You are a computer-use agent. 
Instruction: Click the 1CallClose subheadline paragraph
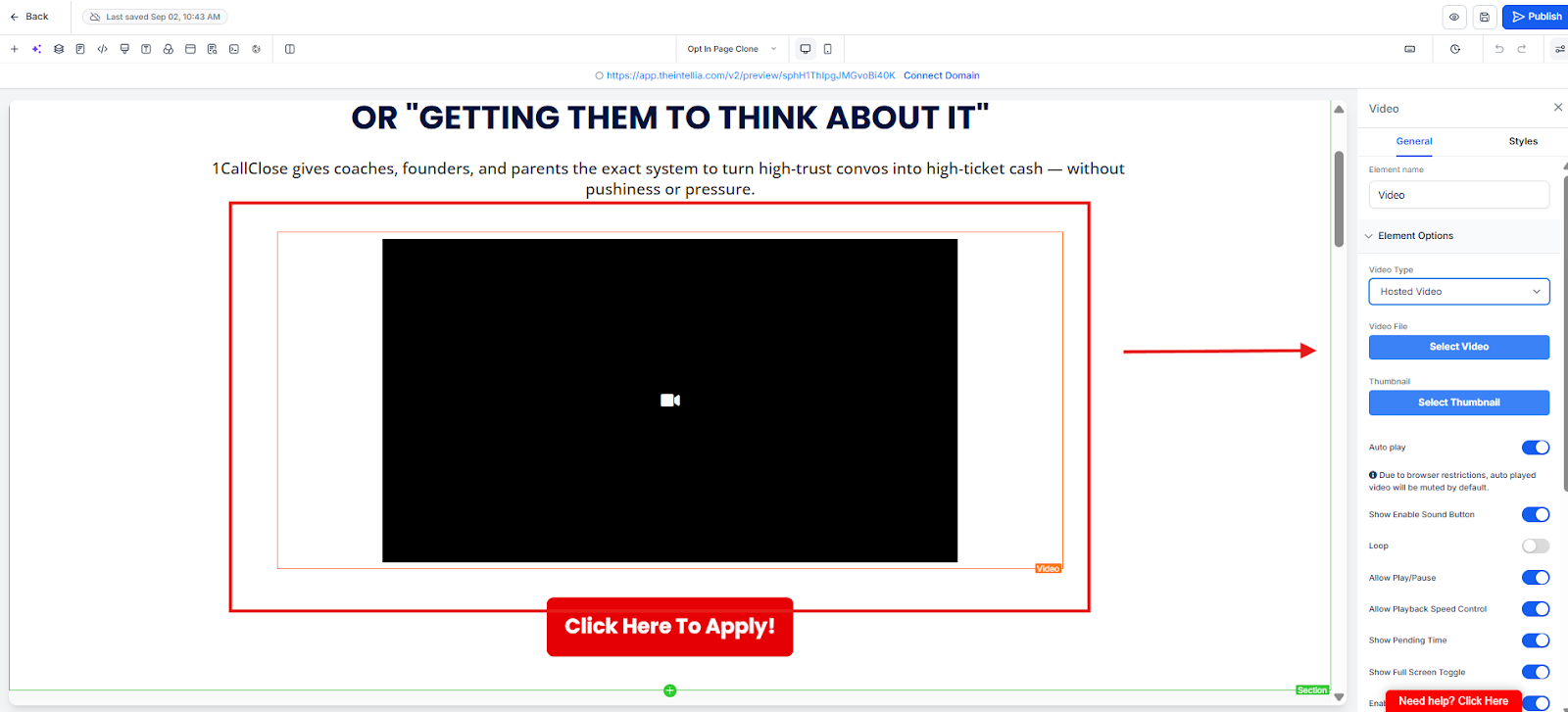click(669, 179)
